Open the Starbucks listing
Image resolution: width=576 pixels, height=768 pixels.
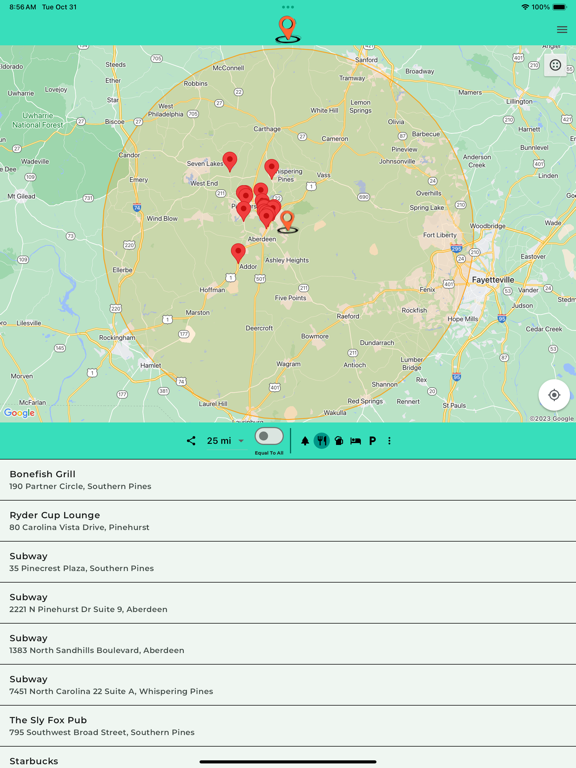pyautogui.click(x=288, y=758)
